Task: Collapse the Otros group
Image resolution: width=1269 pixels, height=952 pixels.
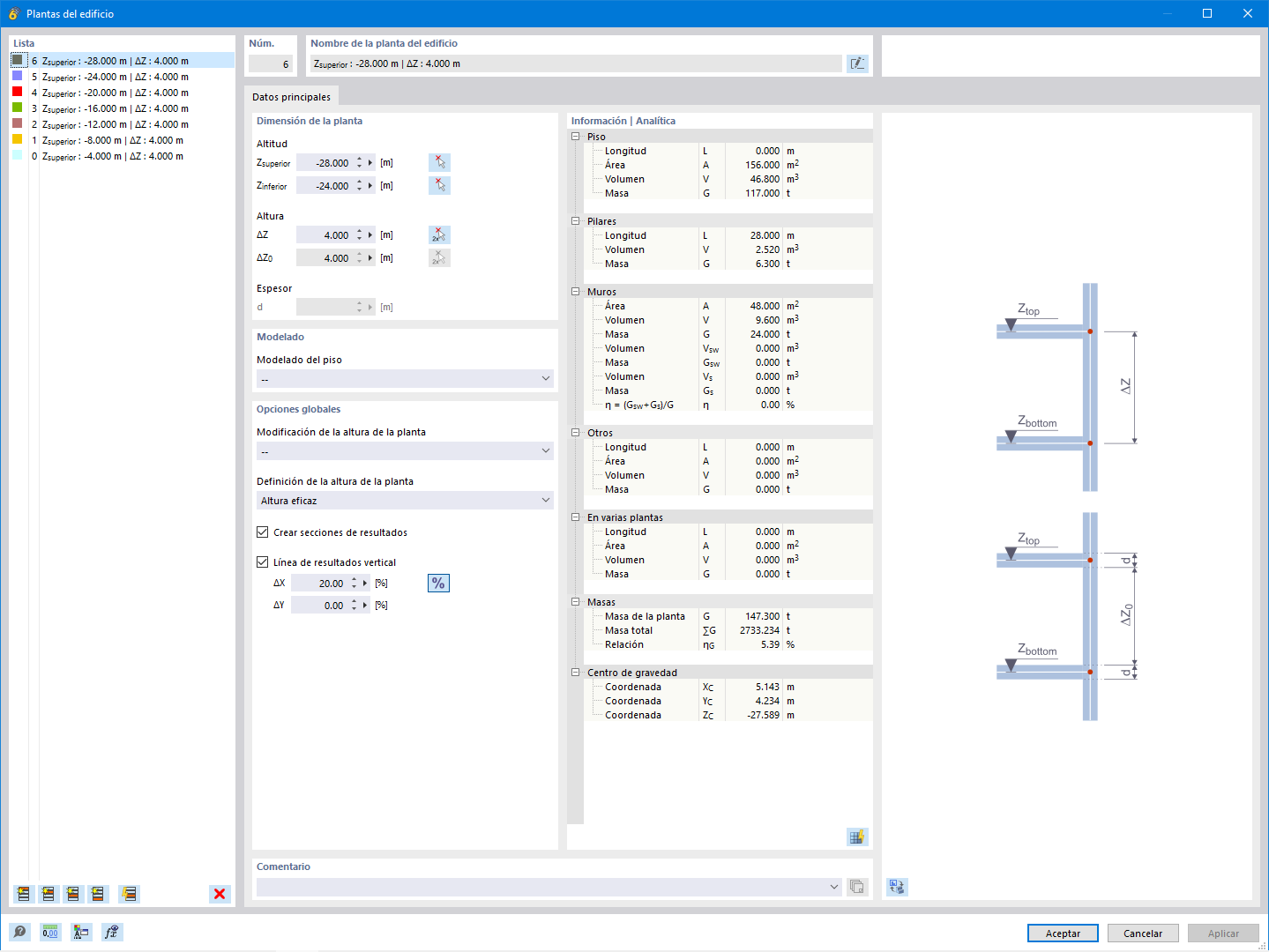Action: coord(576,433)
